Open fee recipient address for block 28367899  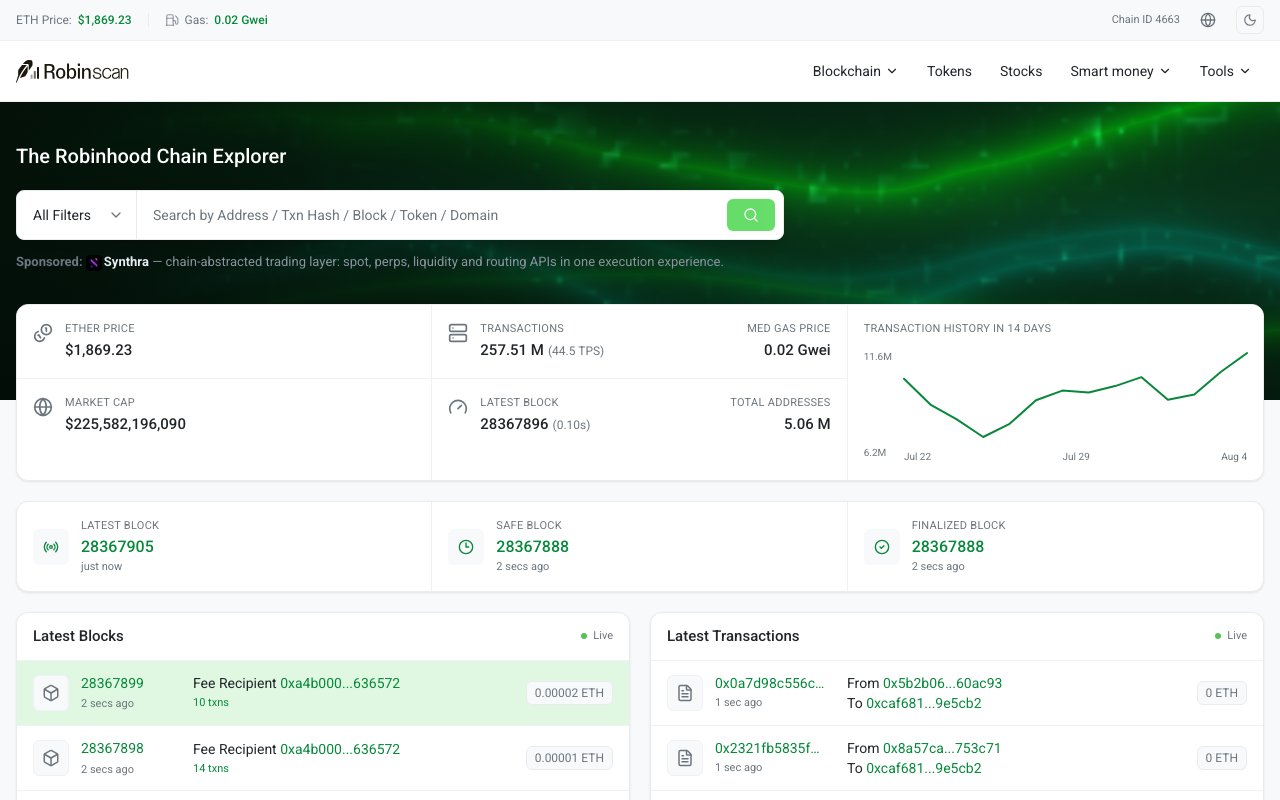point(340,684)
